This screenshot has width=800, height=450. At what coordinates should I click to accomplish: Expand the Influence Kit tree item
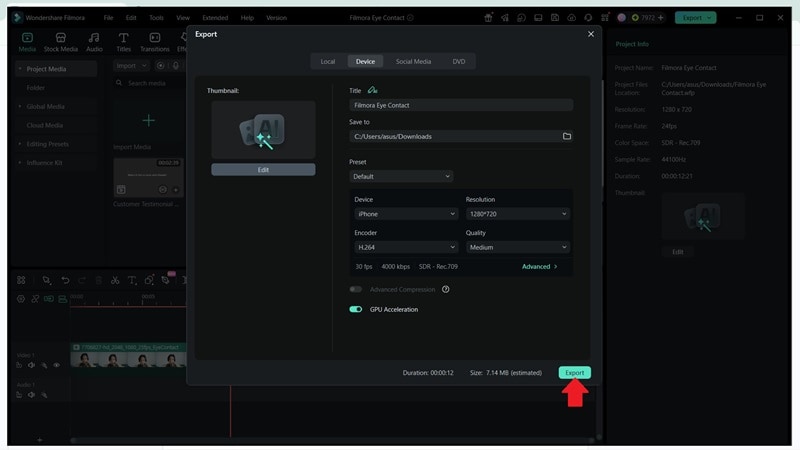coord(20,163)
